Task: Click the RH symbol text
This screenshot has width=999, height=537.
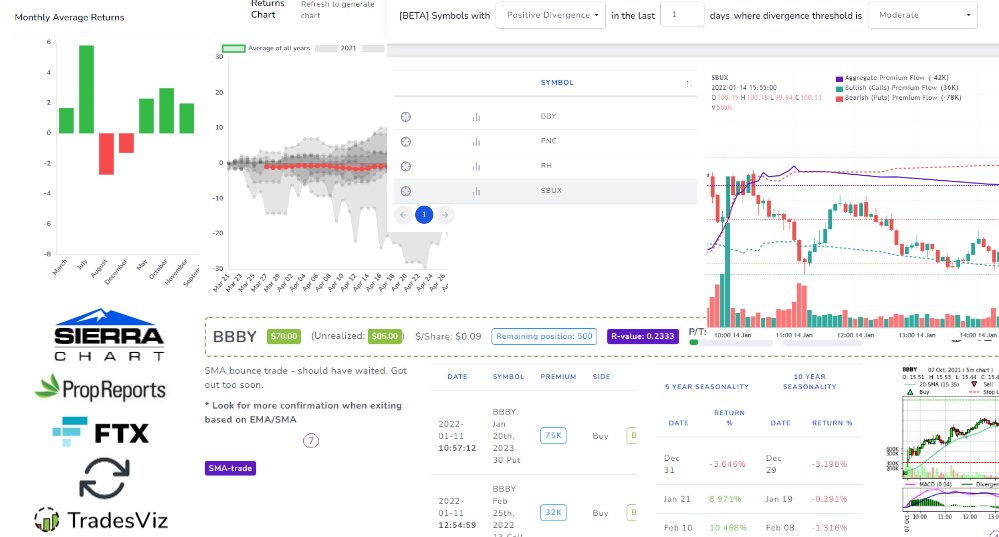Action: click(x=546, y=166)
